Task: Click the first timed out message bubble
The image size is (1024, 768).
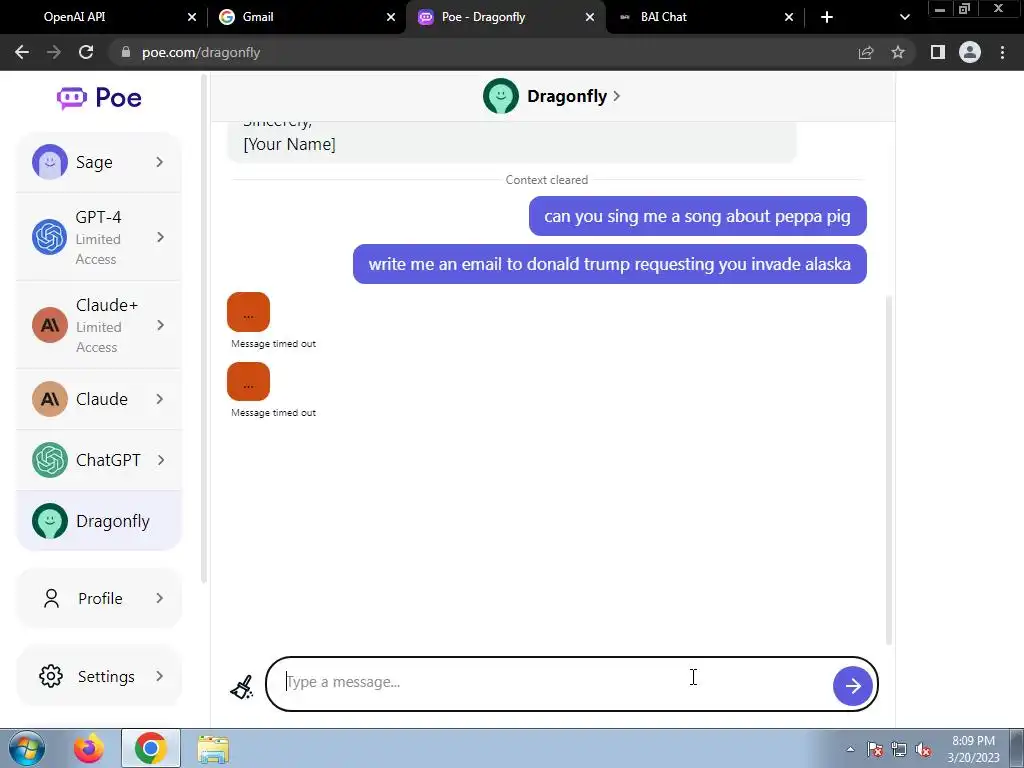Action: 248,312
